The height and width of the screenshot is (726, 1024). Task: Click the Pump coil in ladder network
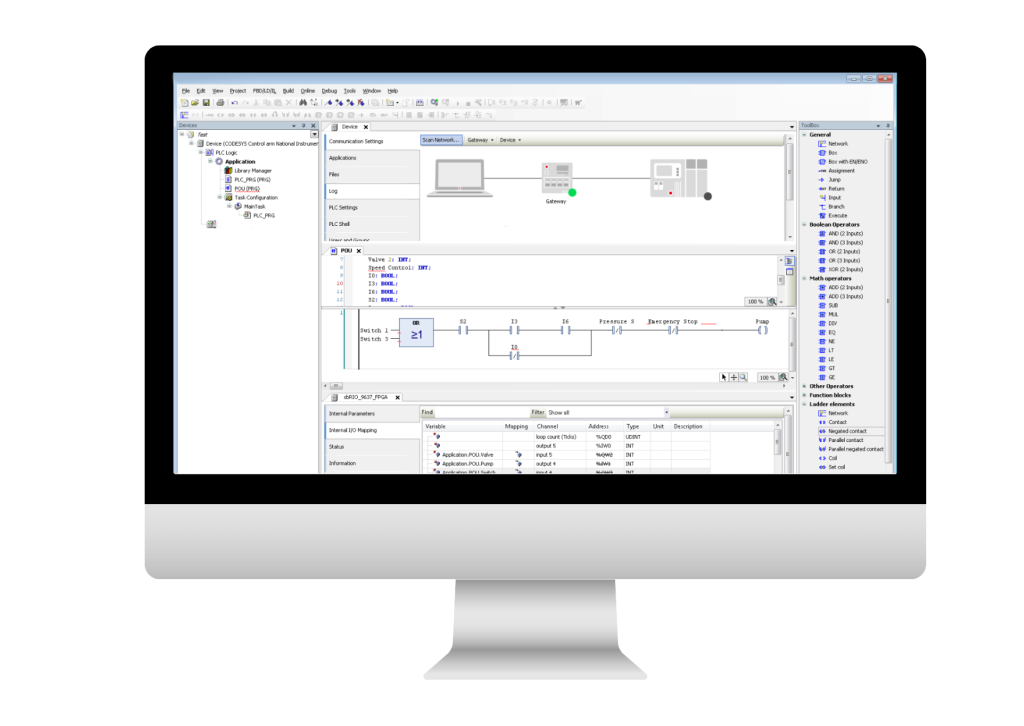tap(762, 330)
